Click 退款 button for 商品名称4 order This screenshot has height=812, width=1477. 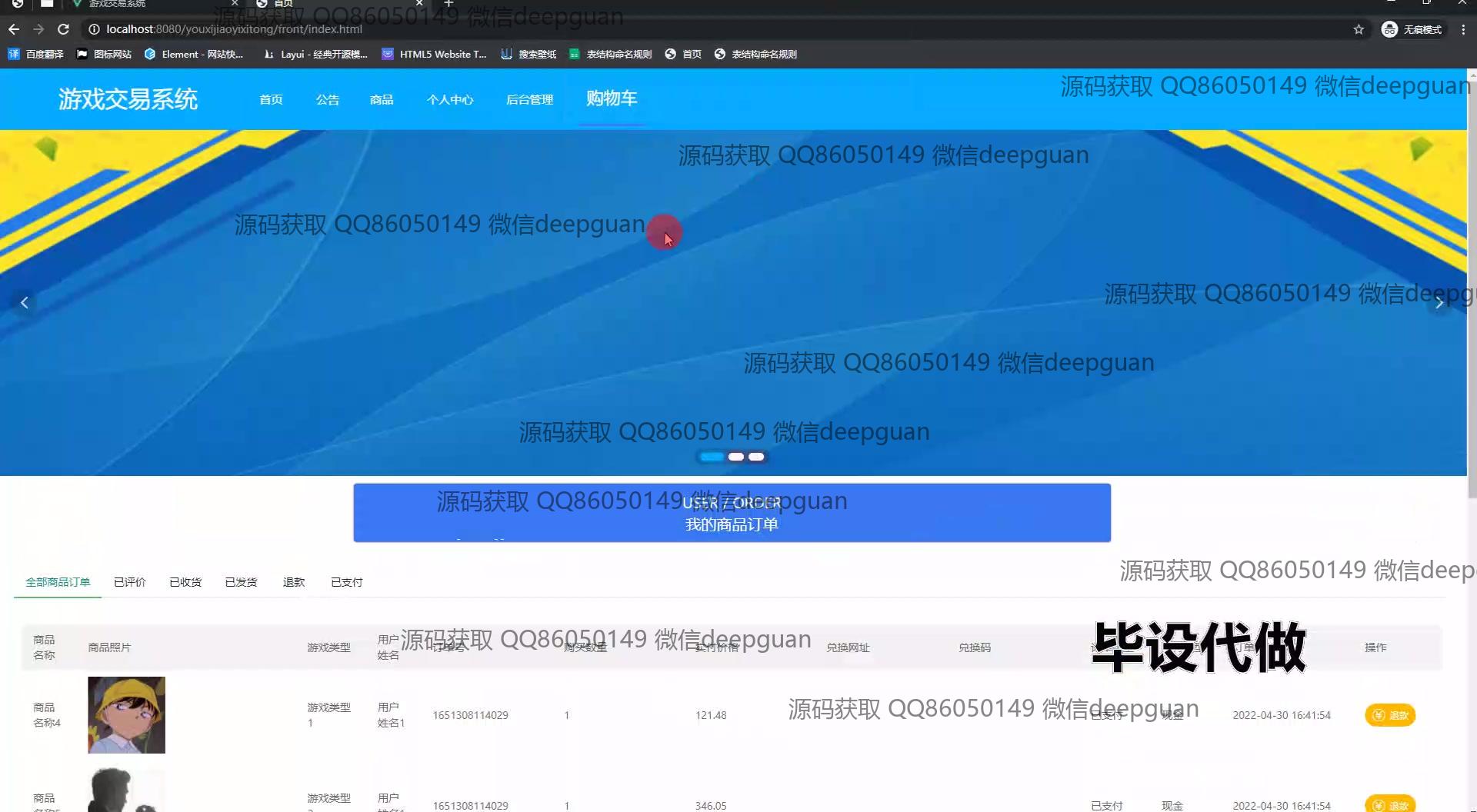tap(1390, 715)
